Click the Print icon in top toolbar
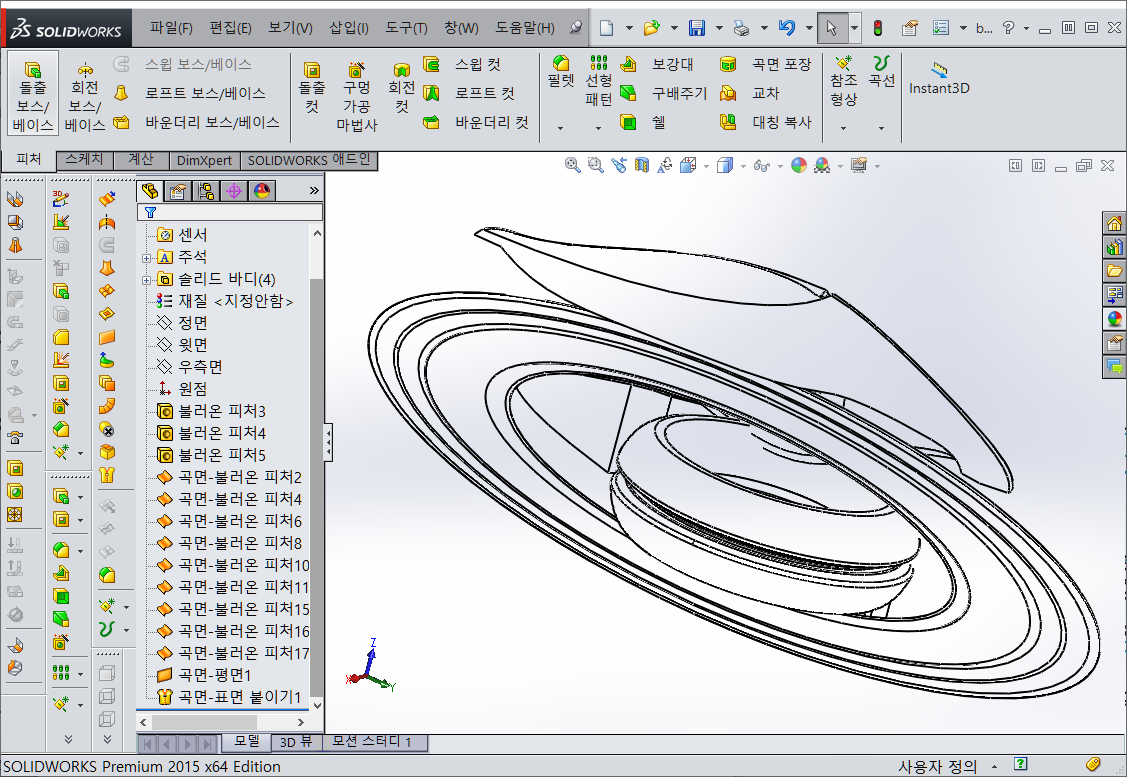This screenshot has height=777, width=1127. tap(741, 28)
